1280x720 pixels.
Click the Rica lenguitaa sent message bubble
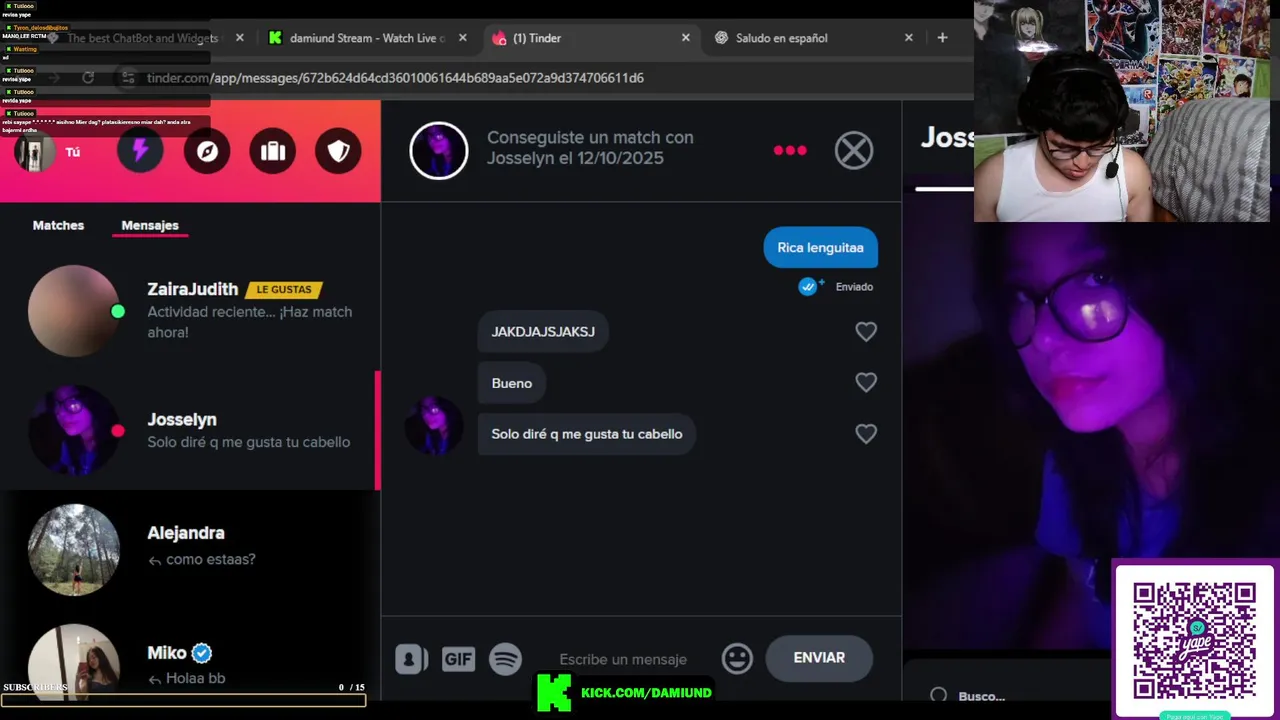click(x=820, y=248)
